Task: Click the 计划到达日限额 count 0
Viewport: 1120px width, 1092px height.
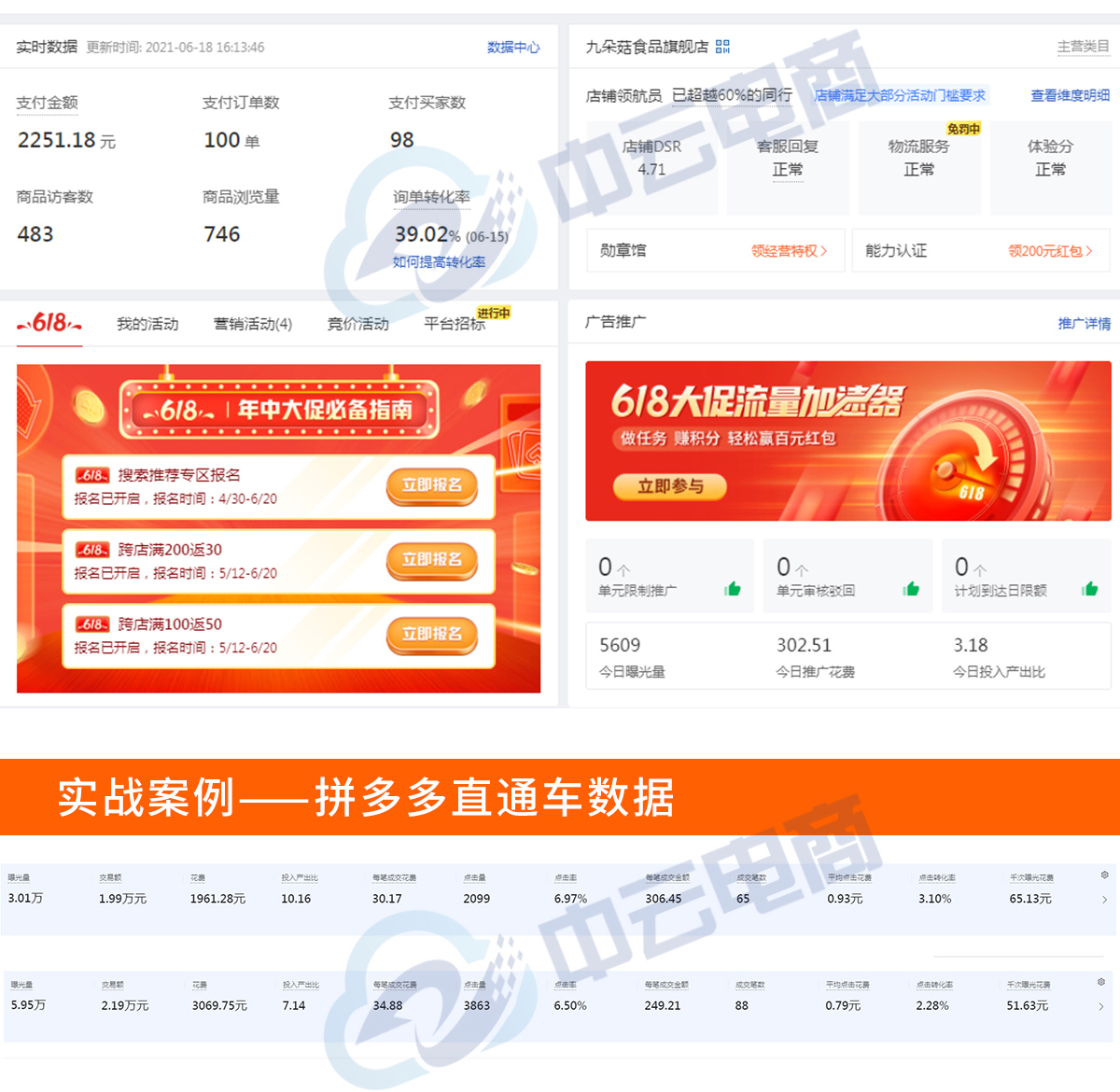Action: tap(961, 567)
